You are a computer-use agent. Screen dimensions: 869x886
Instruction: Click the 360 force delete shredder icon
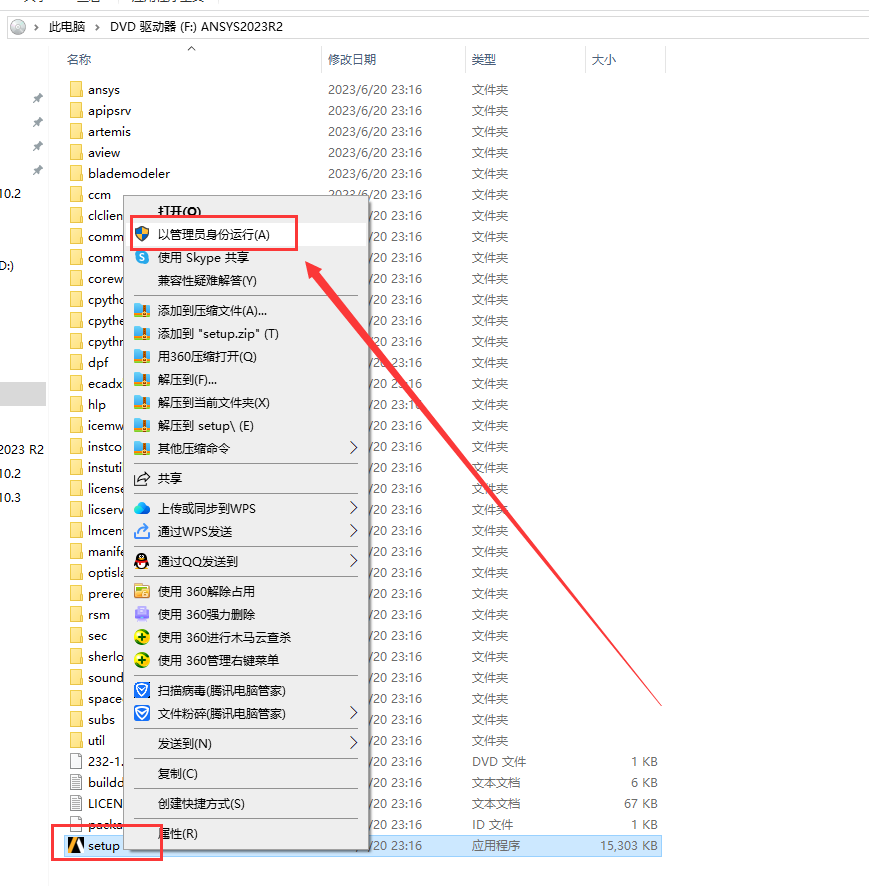tap(142, 614)
